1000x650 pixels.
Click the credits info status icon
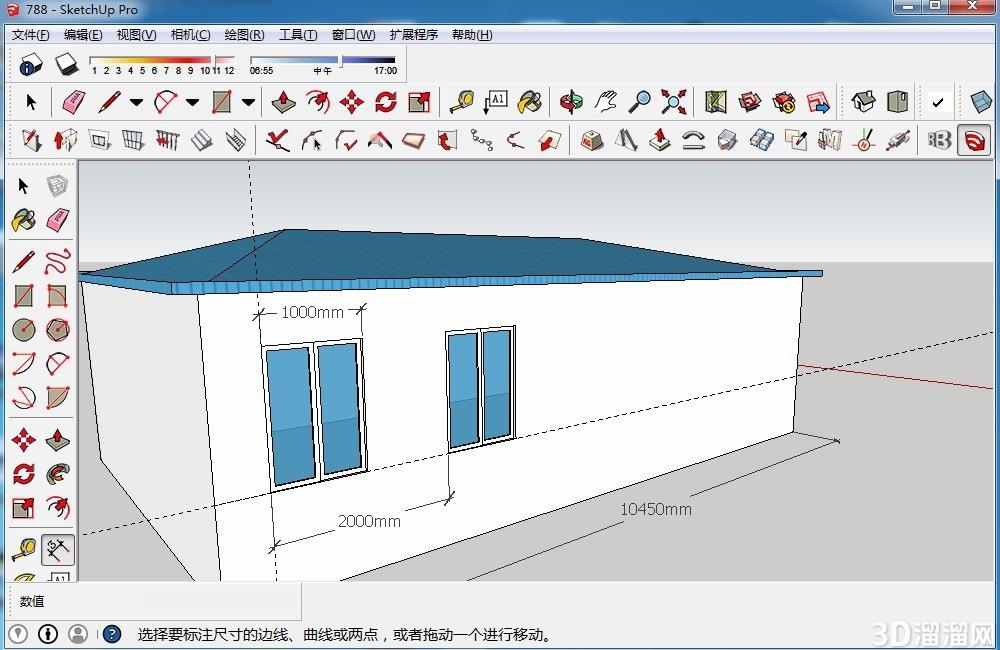48,634
